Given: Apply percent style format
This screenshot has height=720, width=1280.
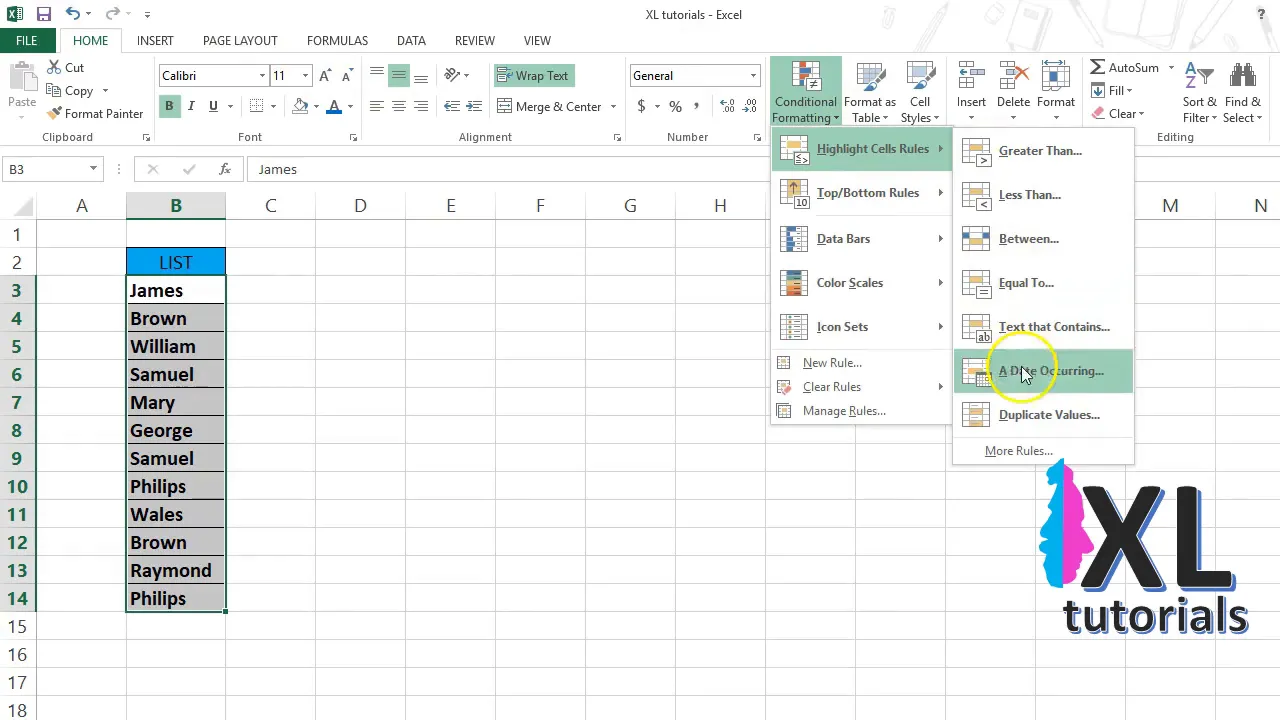Looking at the screenshot, I should coord(675,107).
